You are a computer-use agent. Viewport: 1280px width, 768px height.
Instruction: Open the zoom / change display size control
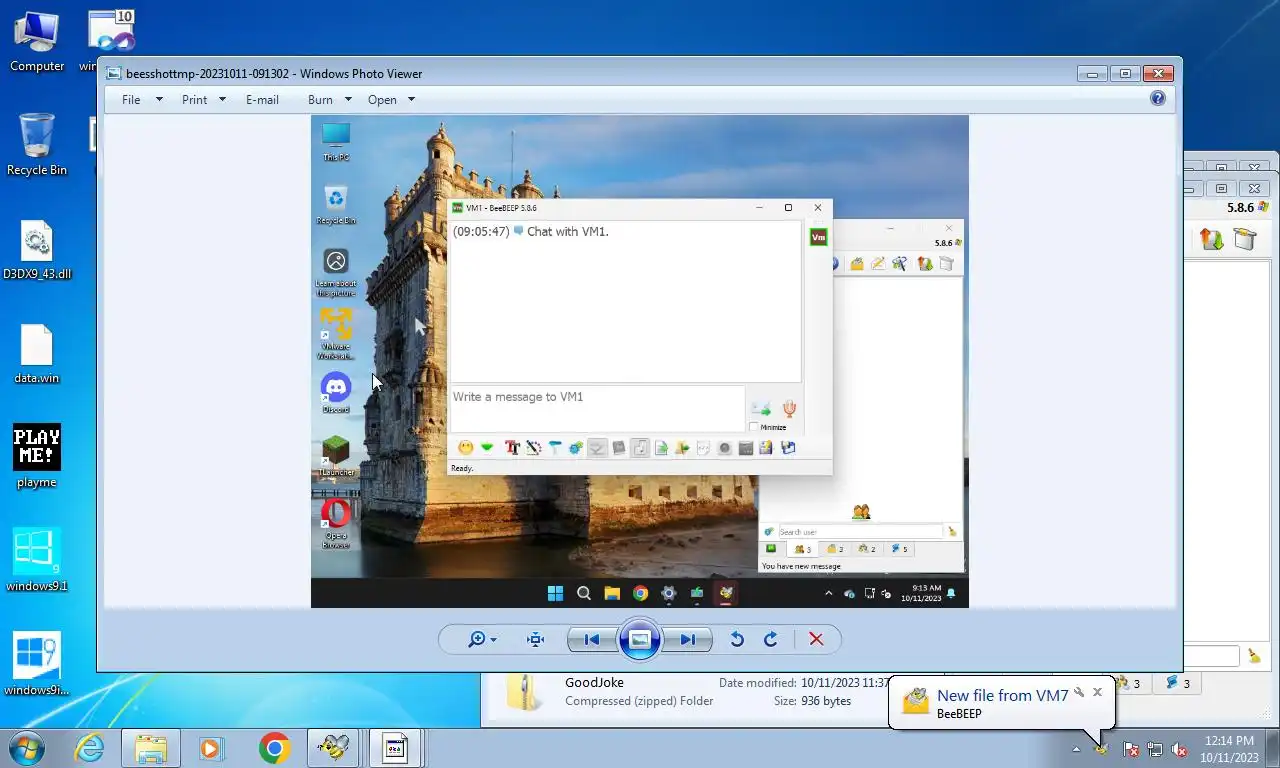[482, 639]
